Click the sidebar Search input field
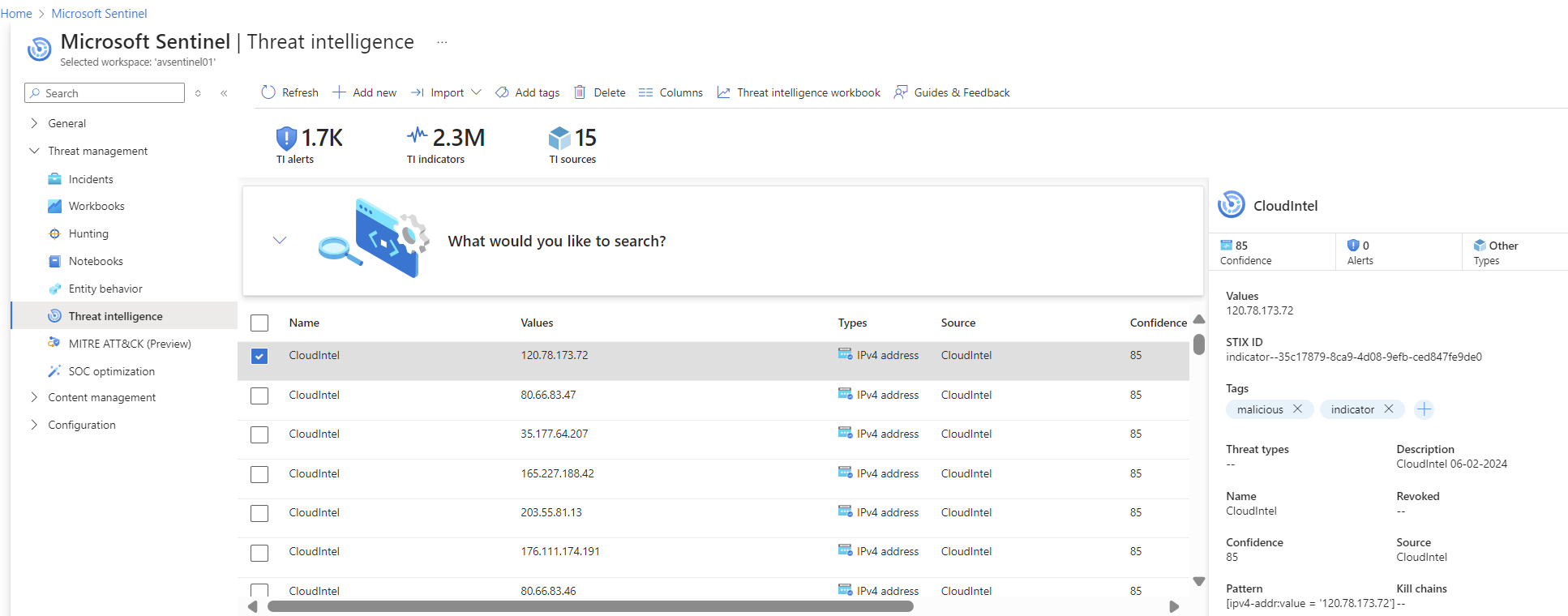1568x616 pixels. point(105,93)
